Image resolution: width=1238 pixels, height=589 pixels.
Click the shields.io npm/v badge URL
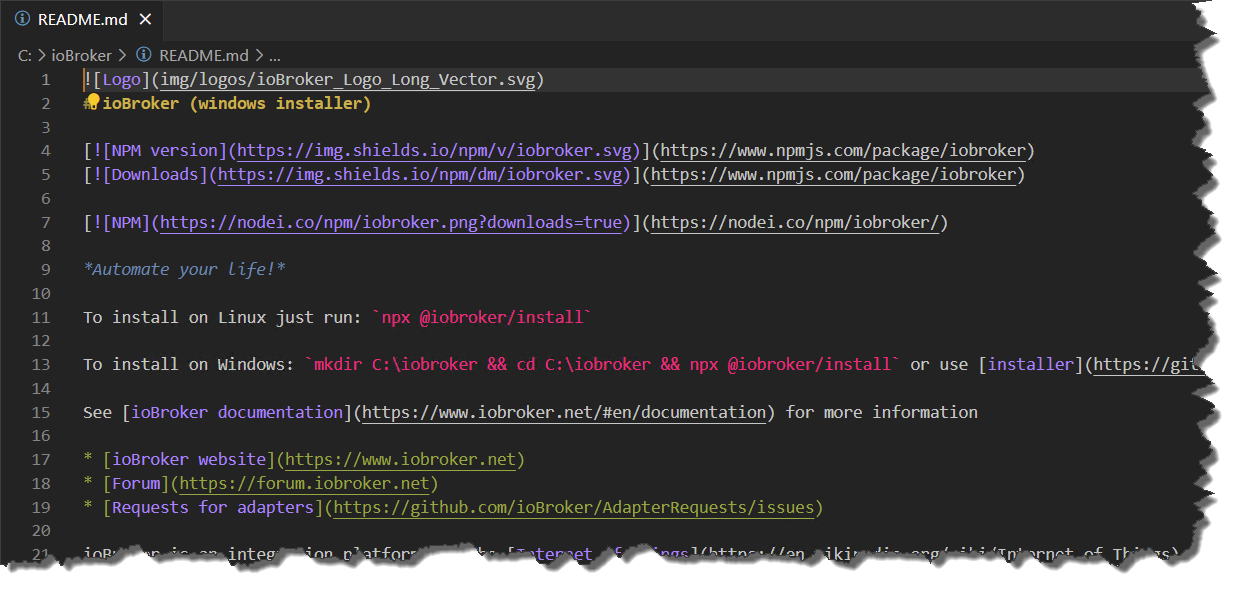coord(433,151)
